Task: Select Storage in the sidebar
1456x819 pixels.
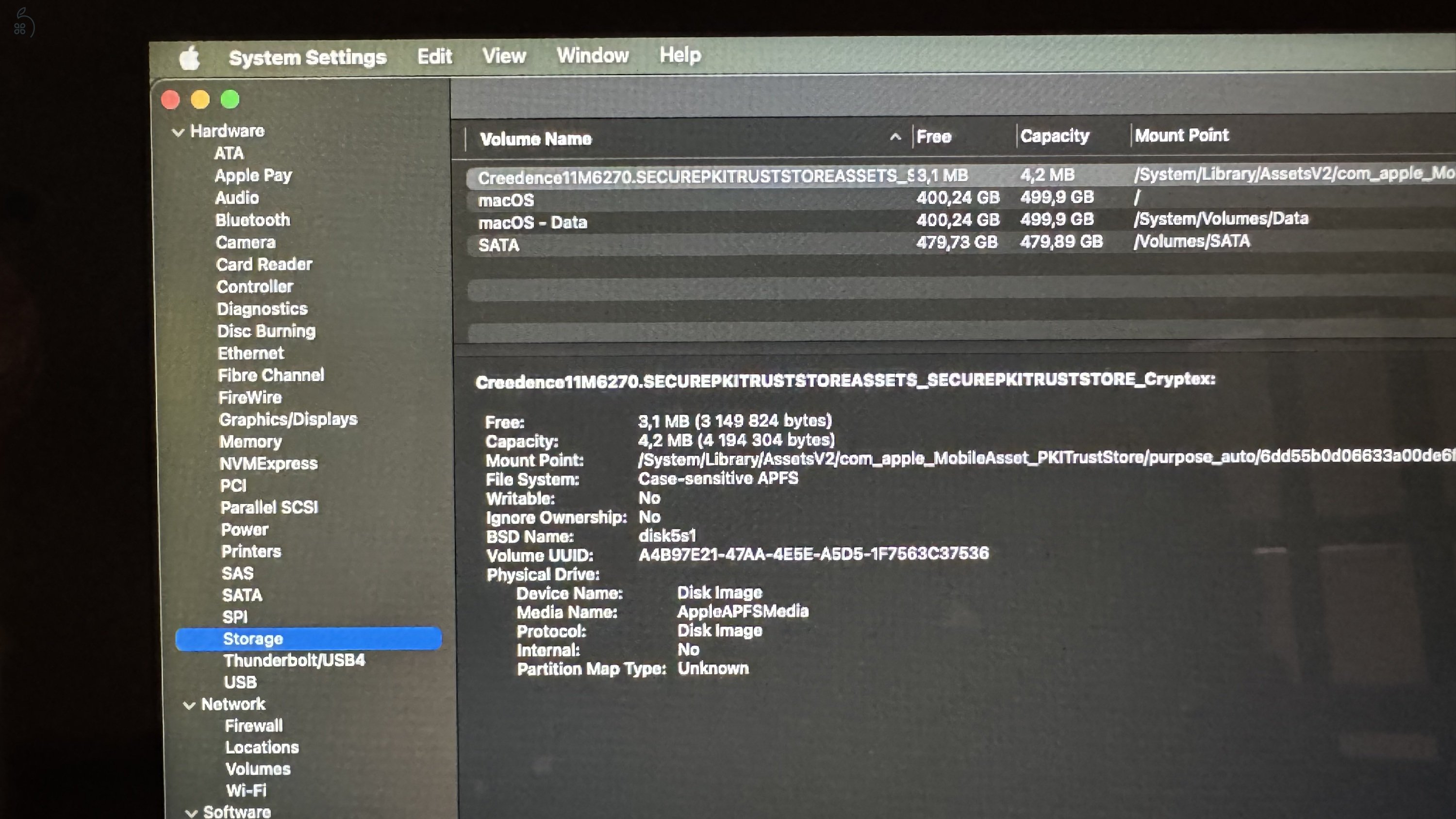Action: coord(309,639)
